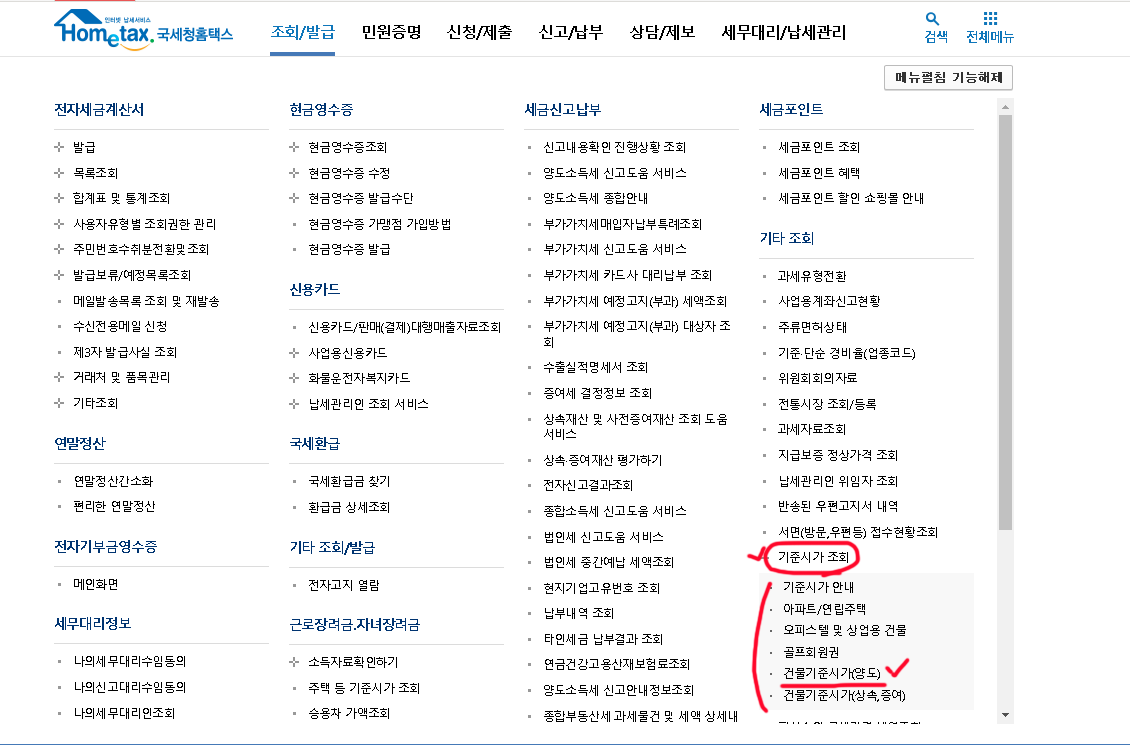1130x745 pixels.
Task: Click 전자세금계산서 section heading
Action: [x=99, y=110]
